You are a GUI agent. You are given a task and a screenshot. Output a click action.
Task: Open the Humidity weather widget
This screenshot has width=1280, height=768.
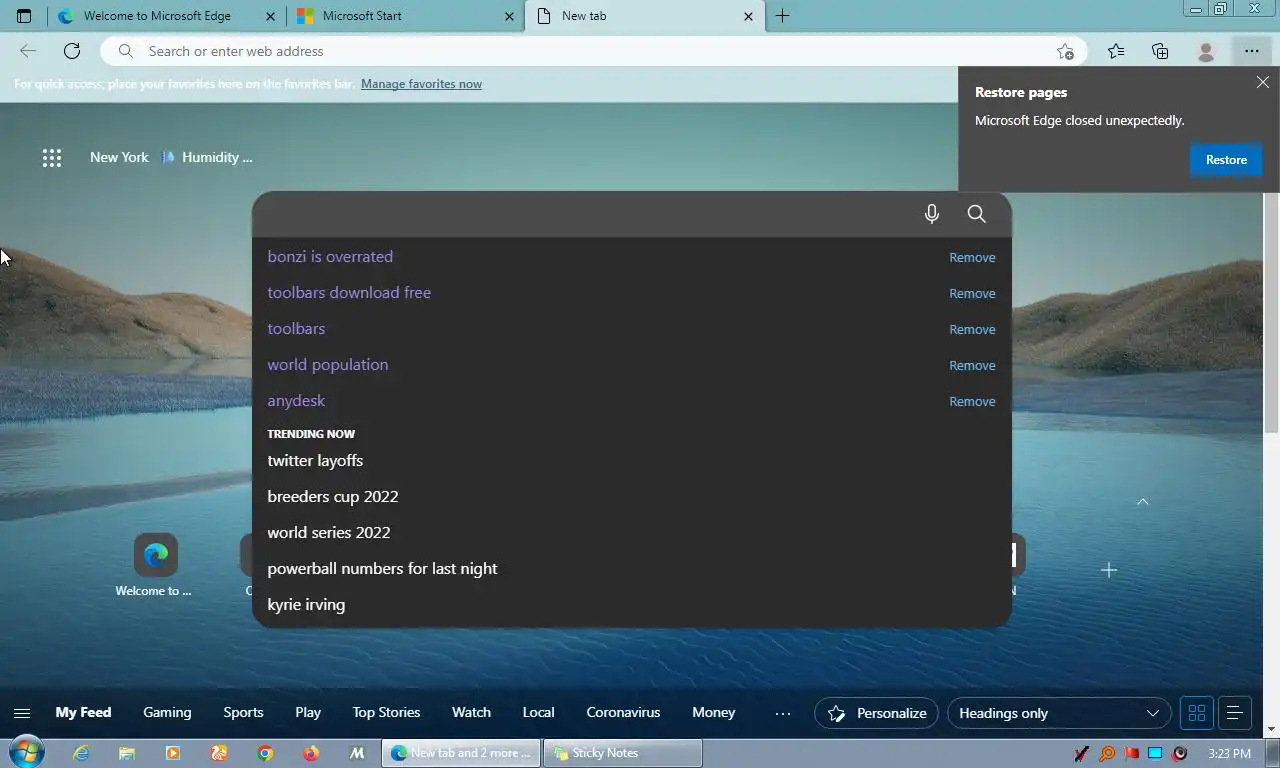click(x=208, y=157)
